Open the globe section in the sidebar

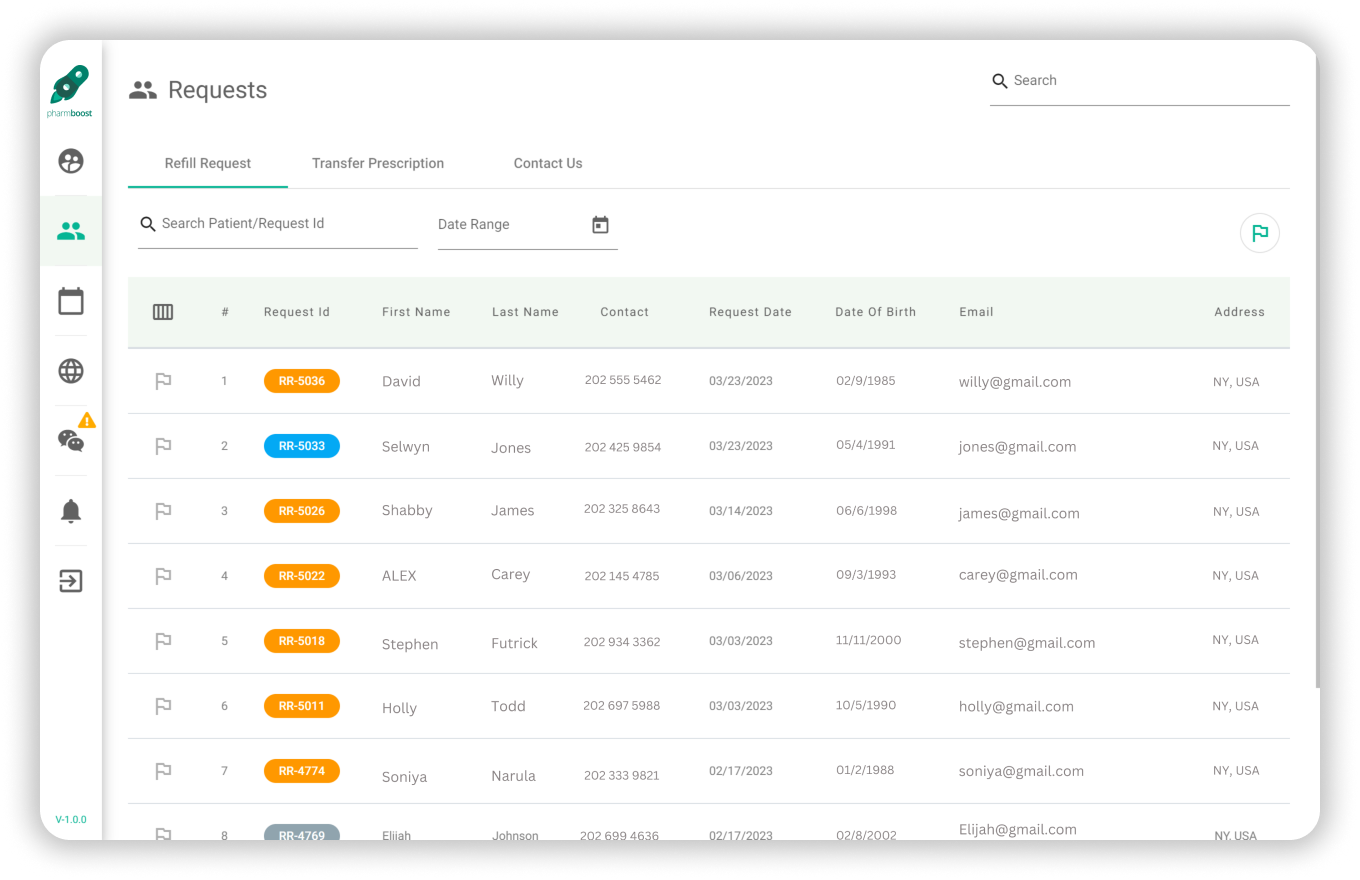pos(70,370)
